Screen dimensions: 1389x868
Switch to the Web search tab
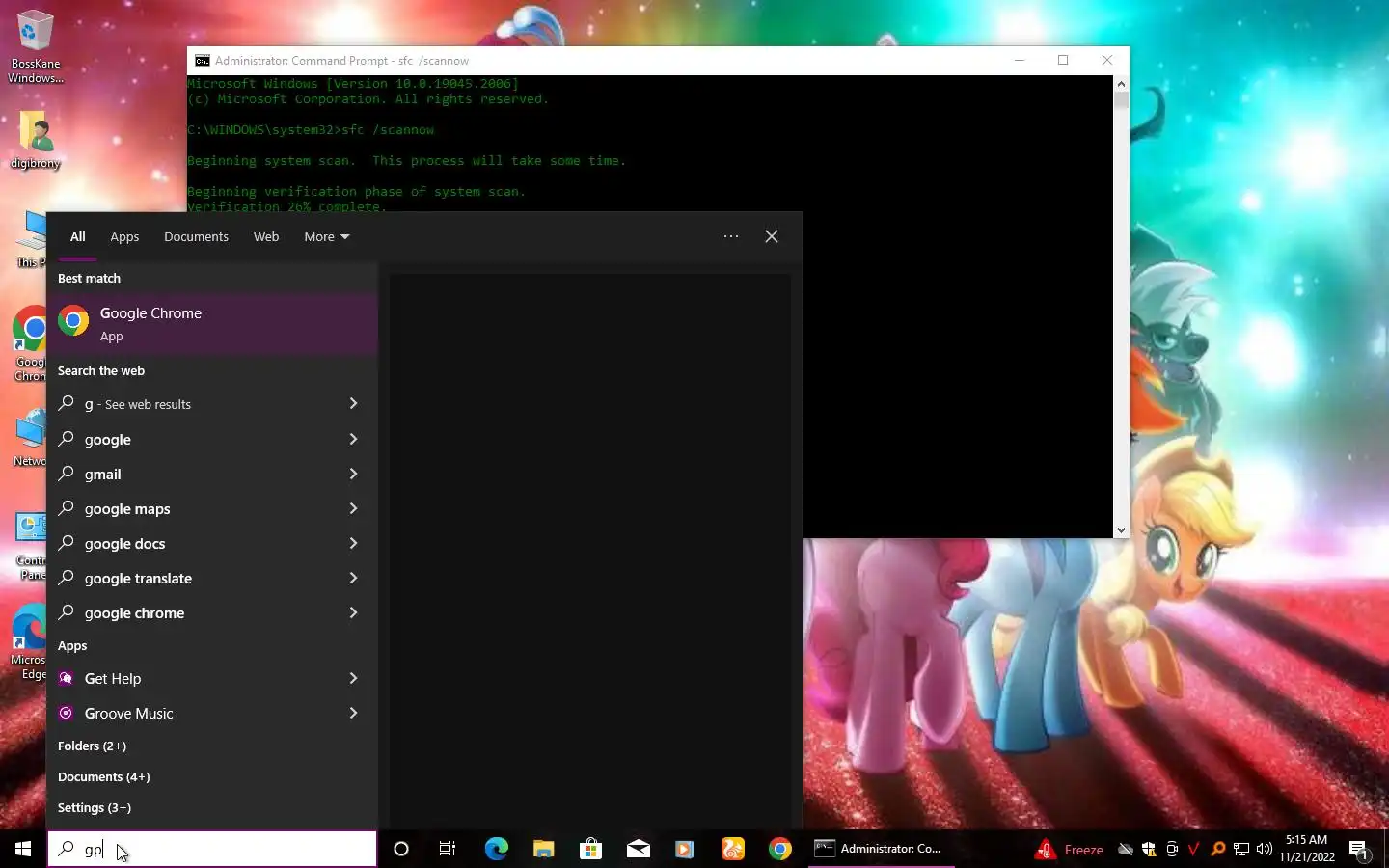point(266,236)
